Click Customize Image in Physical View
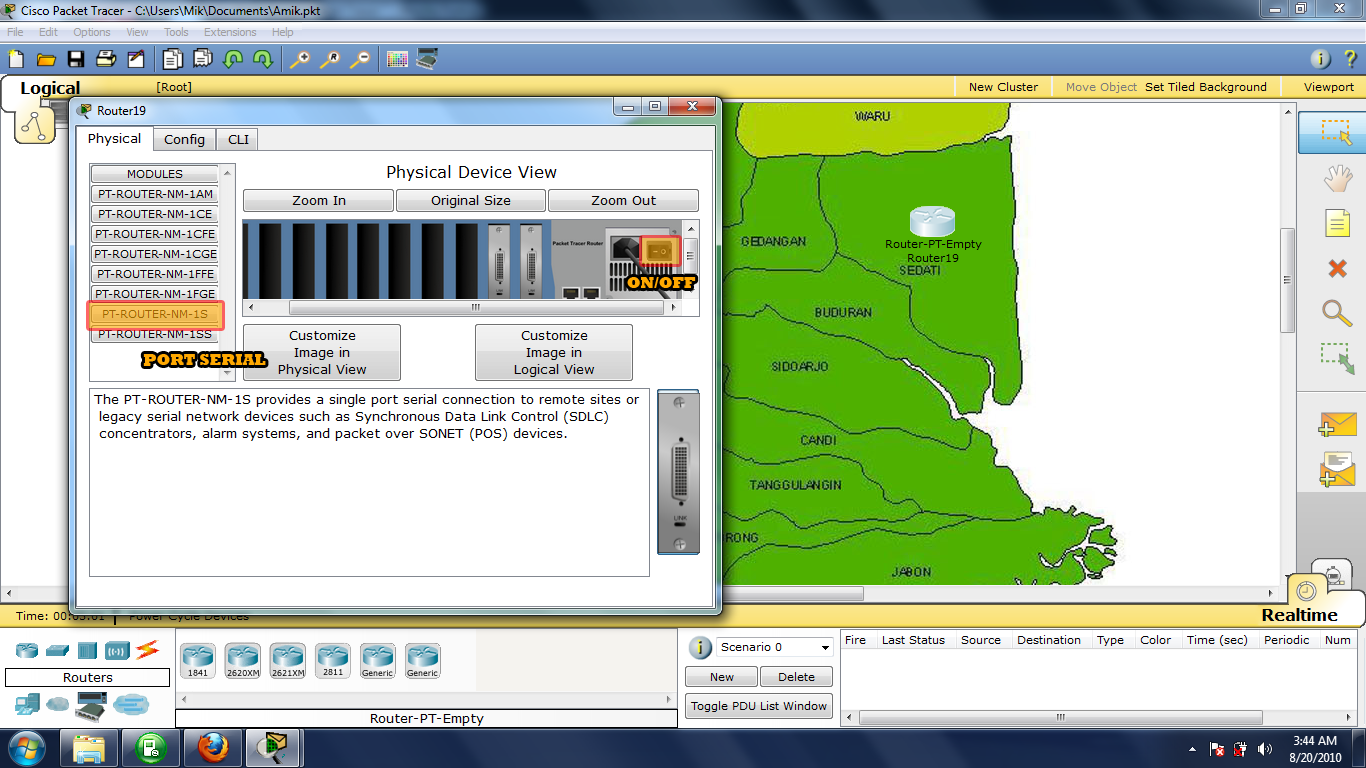The height and width of the screenshot is (768, 1366). pyautogui.click(x=322, y=352)
